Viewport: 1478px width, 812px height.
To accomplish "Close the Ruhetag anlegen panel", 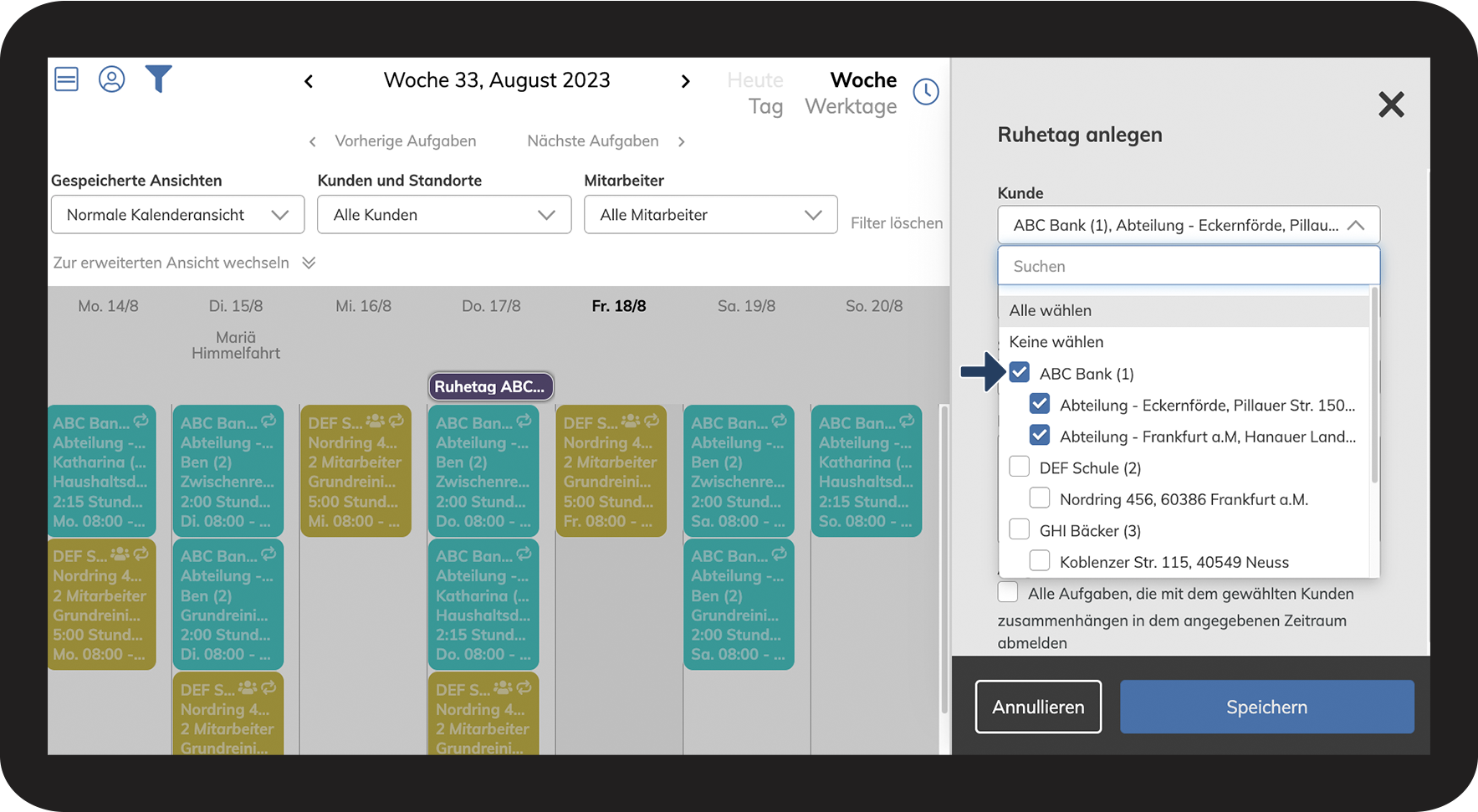I will [x=1391, y=105].
